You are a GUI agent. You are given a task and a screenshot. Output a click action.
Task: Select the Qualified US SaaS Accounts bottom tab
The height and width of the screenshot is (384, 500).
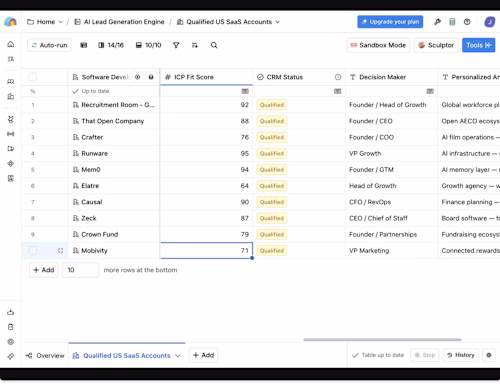[x=126, y=356]
